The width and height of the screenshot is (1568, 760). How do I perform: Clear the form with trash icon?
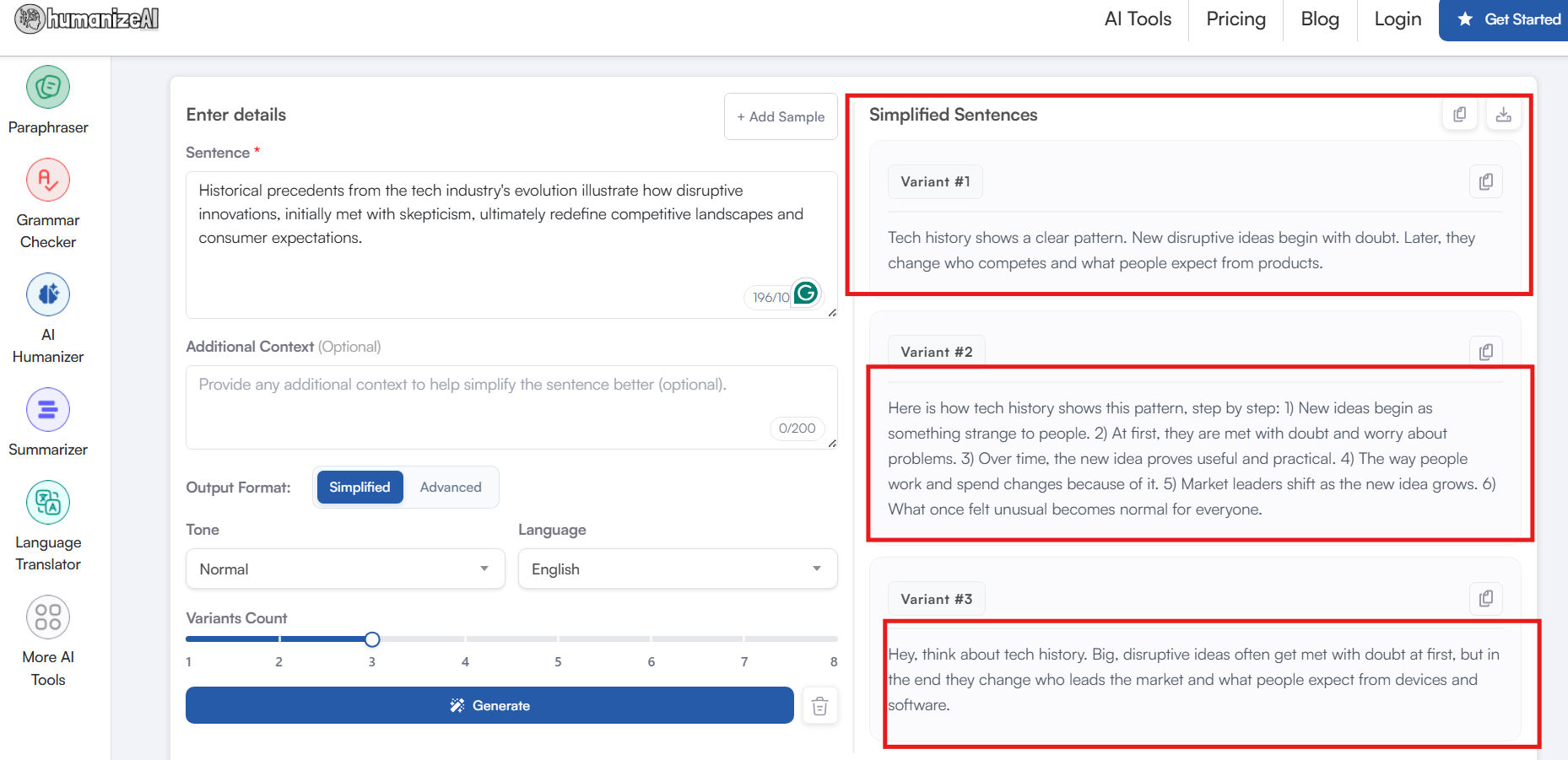click(x=819, y=706)
